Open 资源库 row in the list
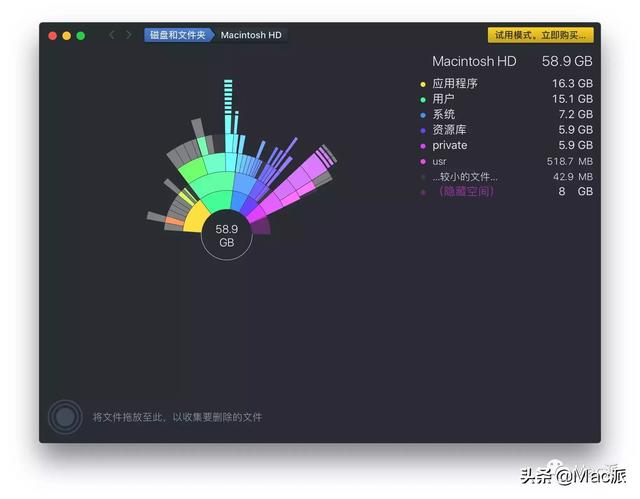 pos(506,130)
